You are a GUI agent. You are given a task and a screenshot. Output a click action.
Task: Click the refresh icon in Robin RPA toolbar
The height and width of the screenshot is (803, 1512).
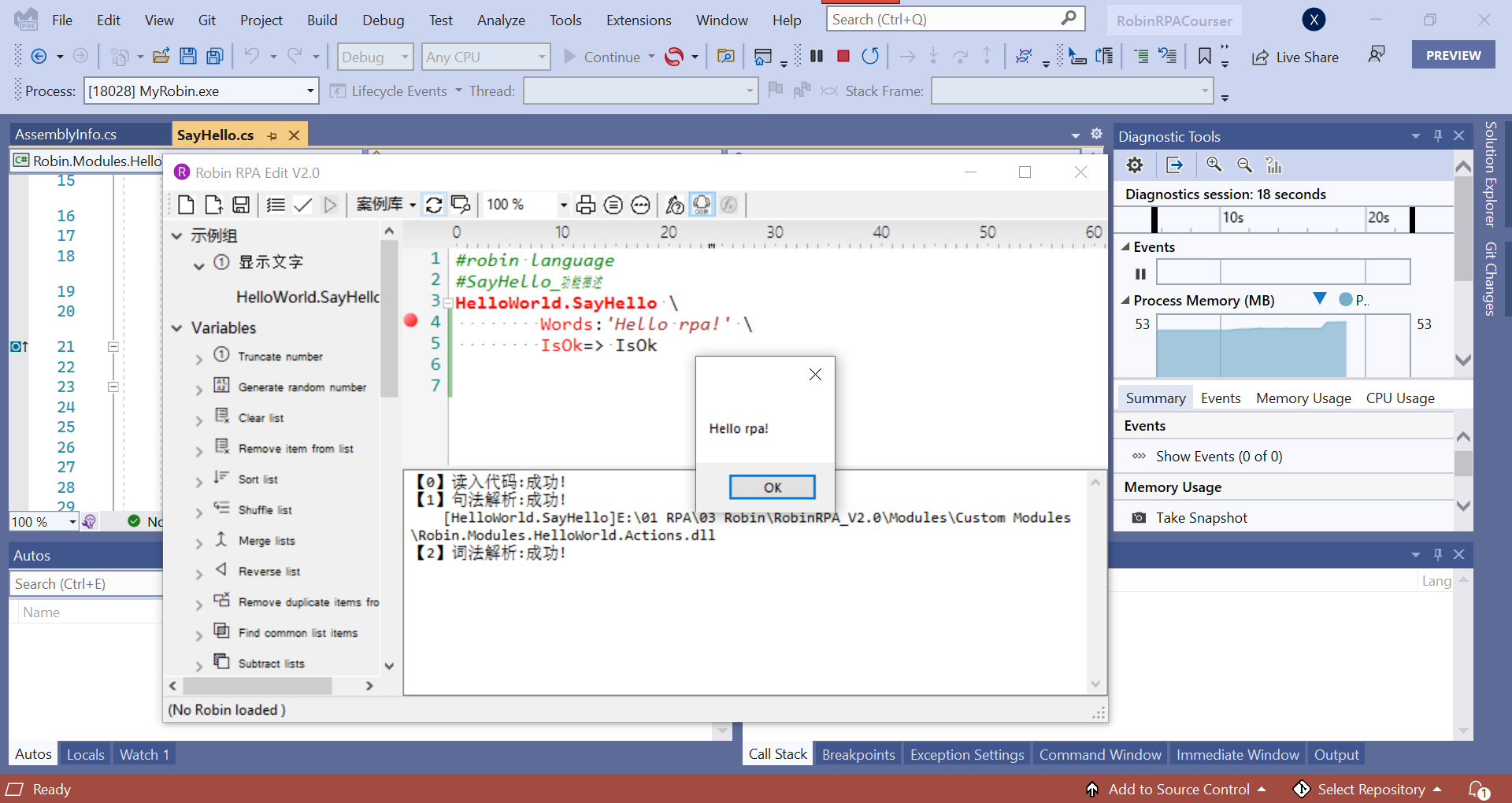pyautogui.click(x=434, y=205)
